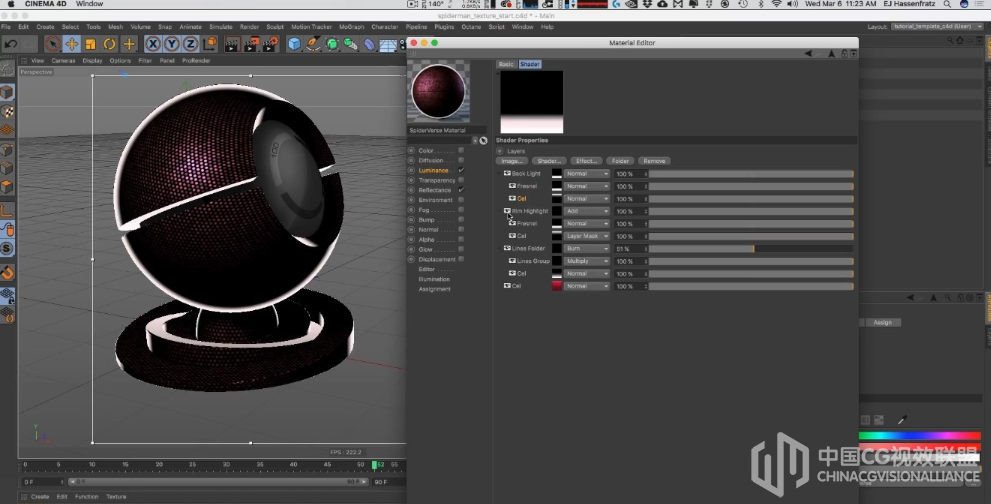Open Render Settings clapperboard with gear
This screenshot has width=991, height=504.
(x=271, y=44)
